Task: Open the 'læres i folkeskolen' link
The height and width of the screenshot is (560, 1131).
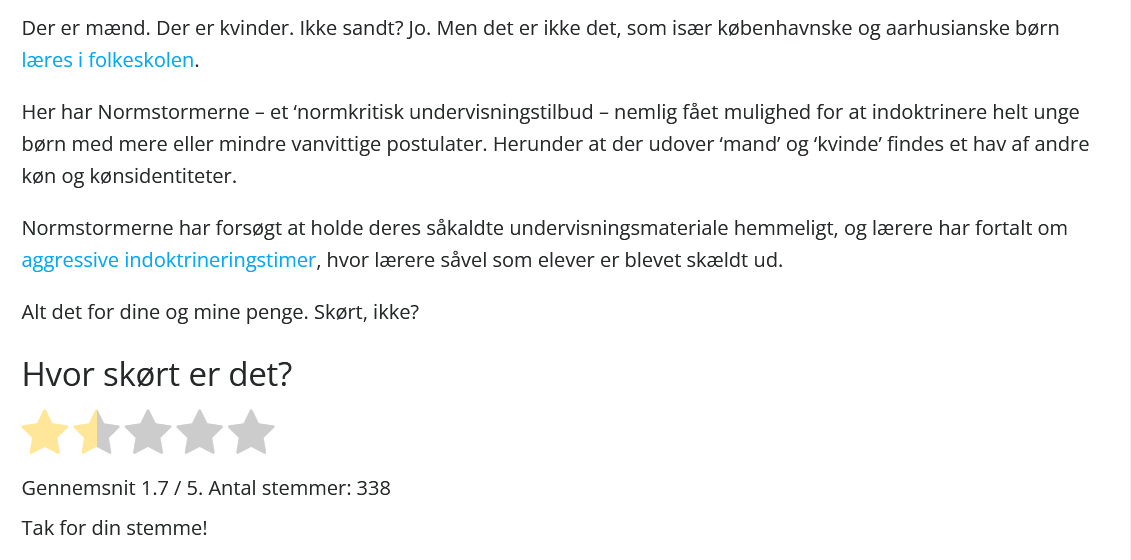Action: click(x=107, y=60)
